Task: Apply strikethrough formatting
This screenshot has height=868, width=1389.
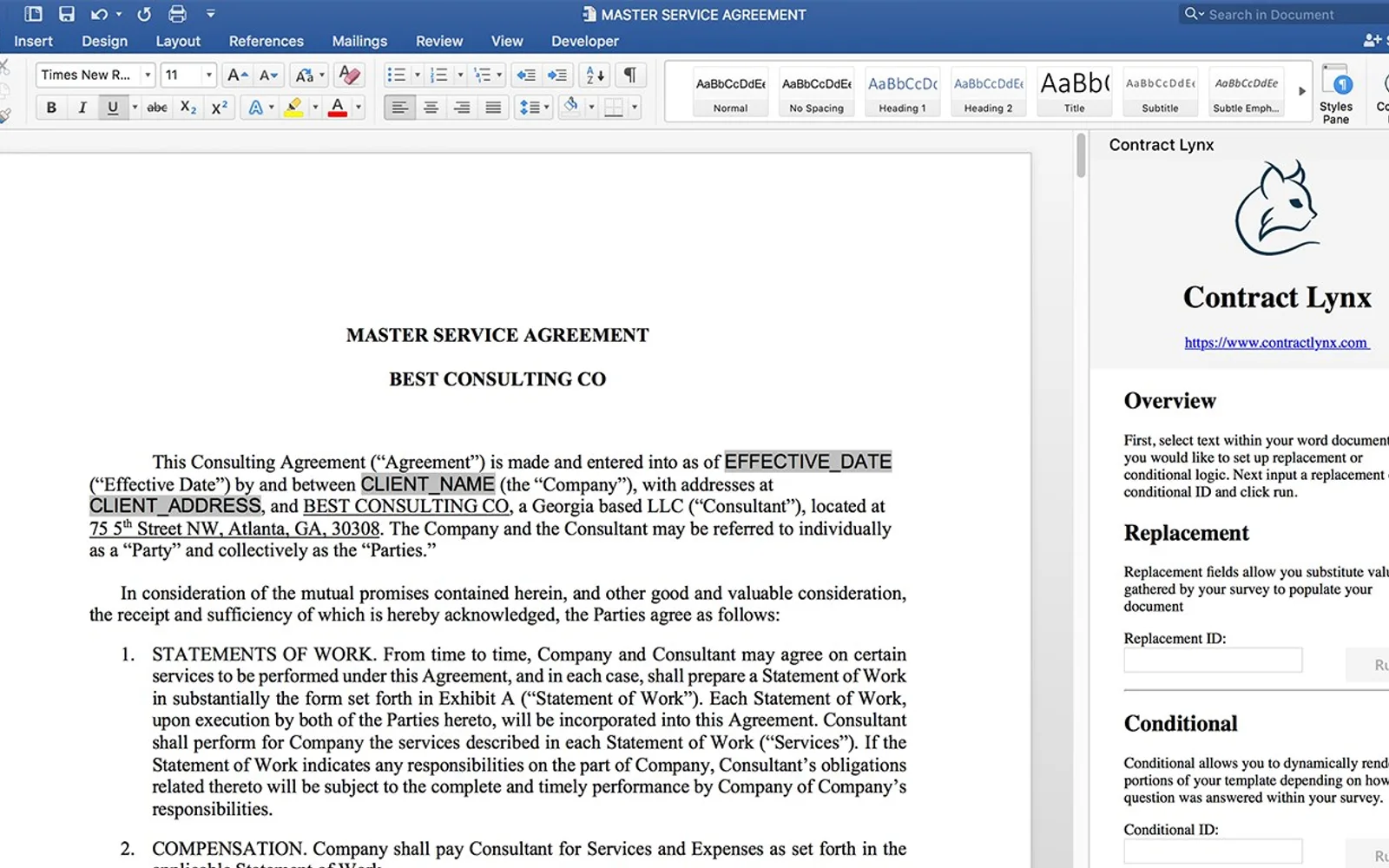Action: pos(157,108)
